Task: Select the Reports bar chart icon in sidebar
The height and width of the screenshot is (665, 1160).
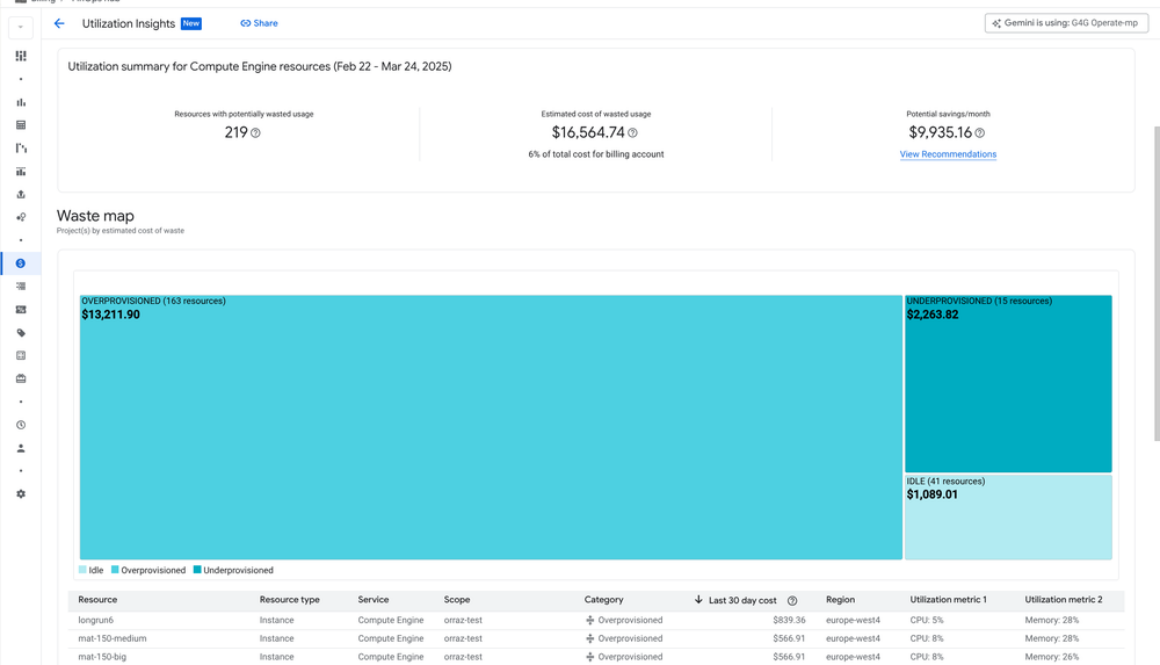Action: pyautogui.click(x=20, y=101)
